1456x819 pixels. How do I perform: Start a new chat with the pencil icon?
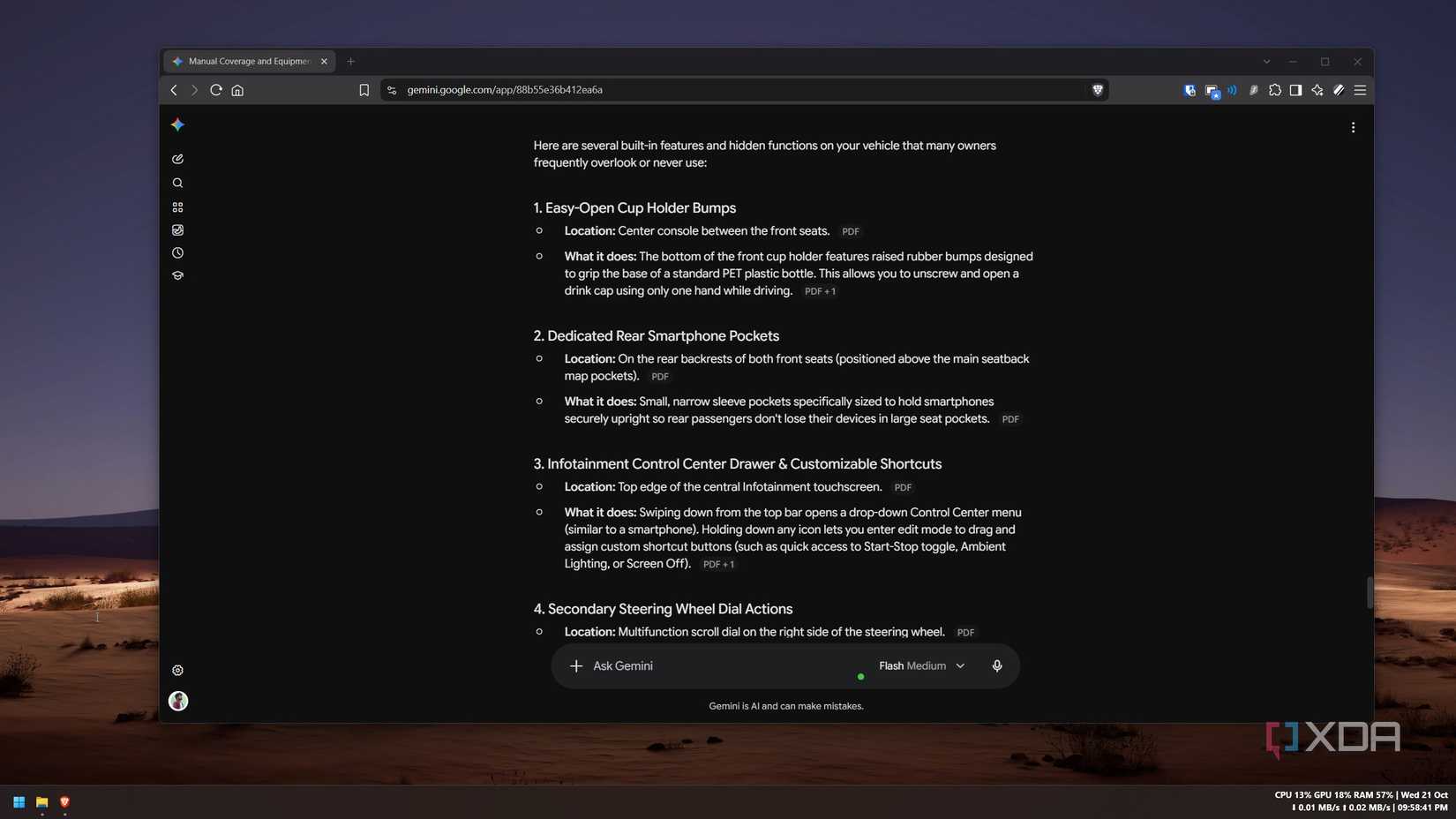tap(177, 159)
